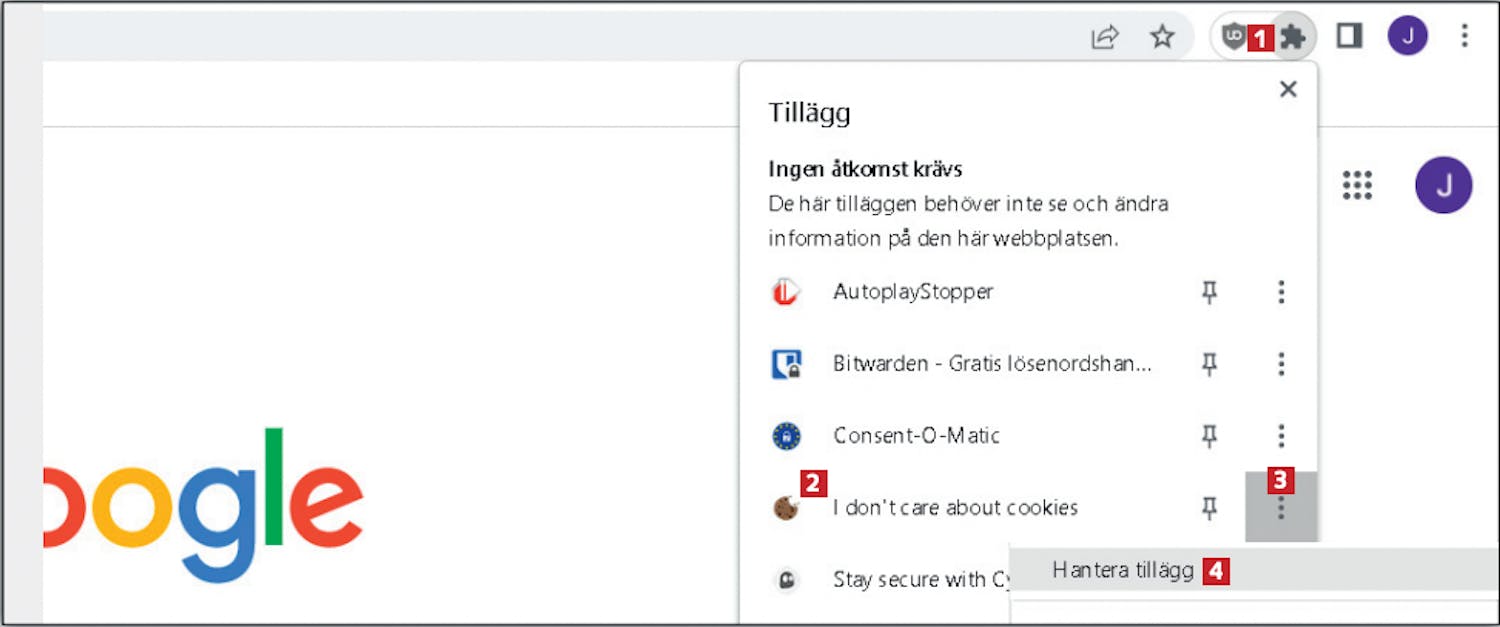1500x627 pixels.
Task: Open more options for Consent-O-Matic
Action: pyautogui.click(x=1281, y=436)
